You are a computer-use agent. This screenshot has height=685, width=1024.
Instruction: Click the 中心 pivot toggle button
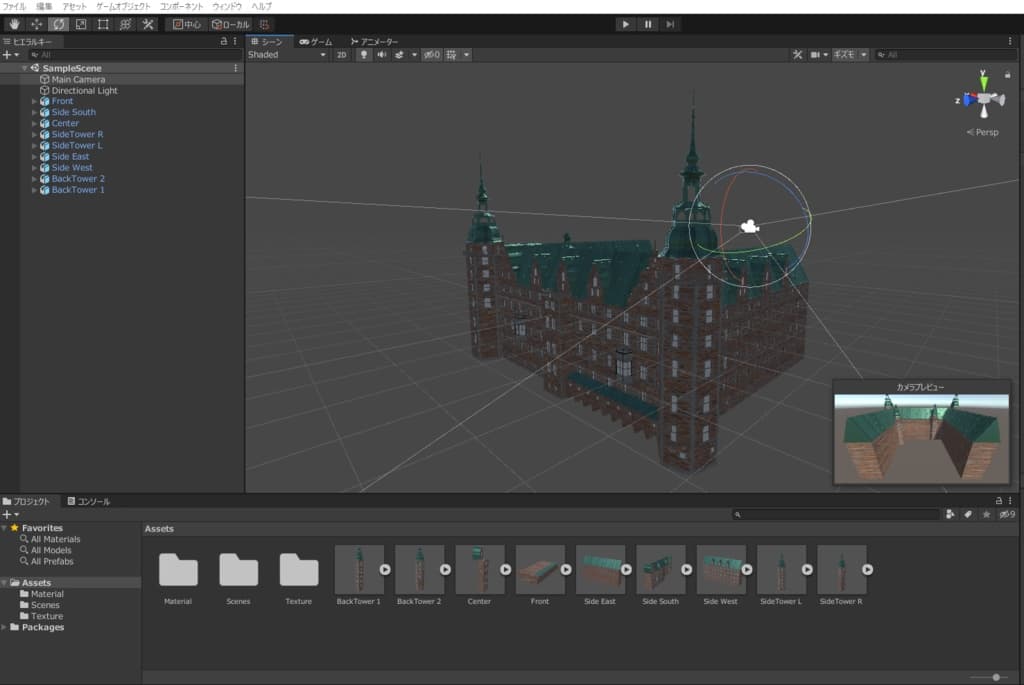[185, 24]
